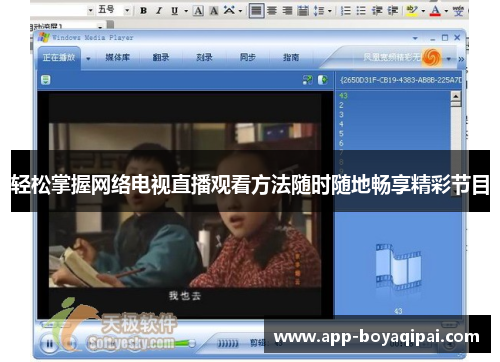
Task: Select playlist item 2
Action: [341, 105]
